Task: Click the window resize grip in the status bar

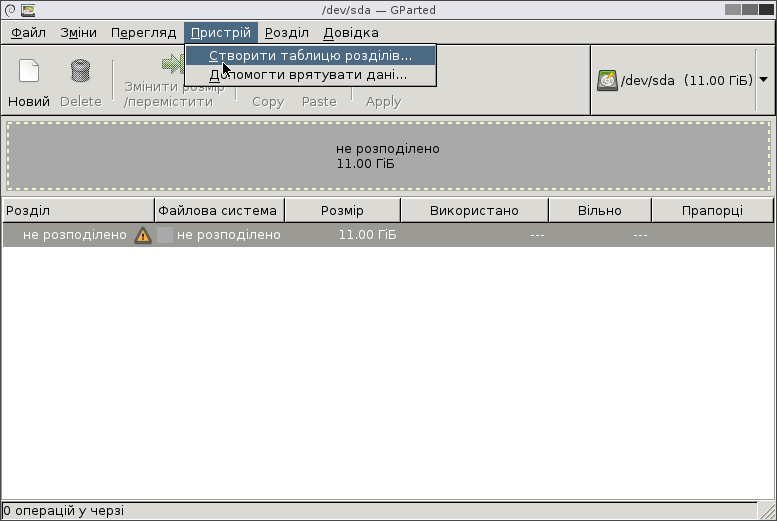Action: pyautogui.click(x=767, y=511)
